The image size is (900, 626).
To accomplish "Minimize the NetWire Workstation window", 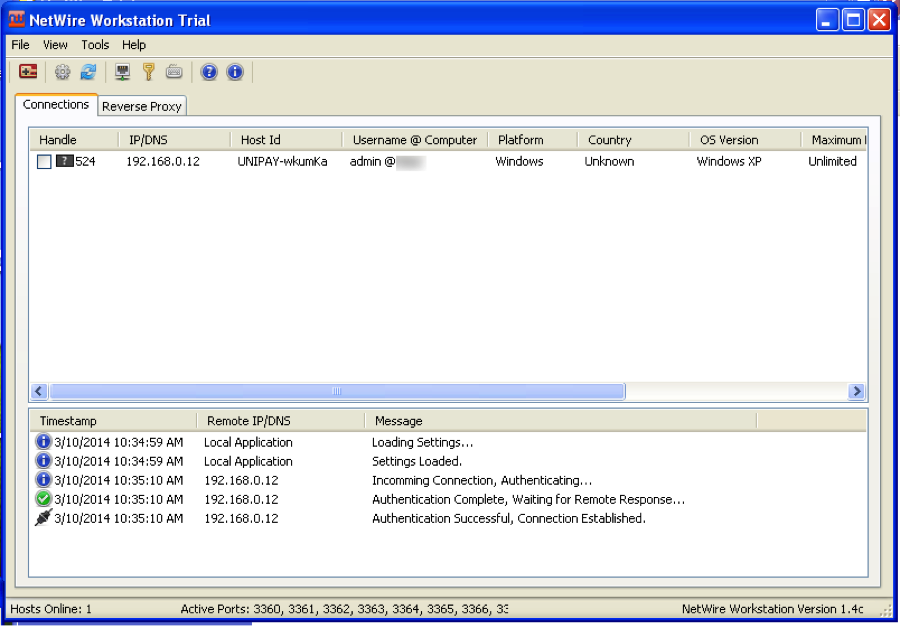I will click(827, 20).
